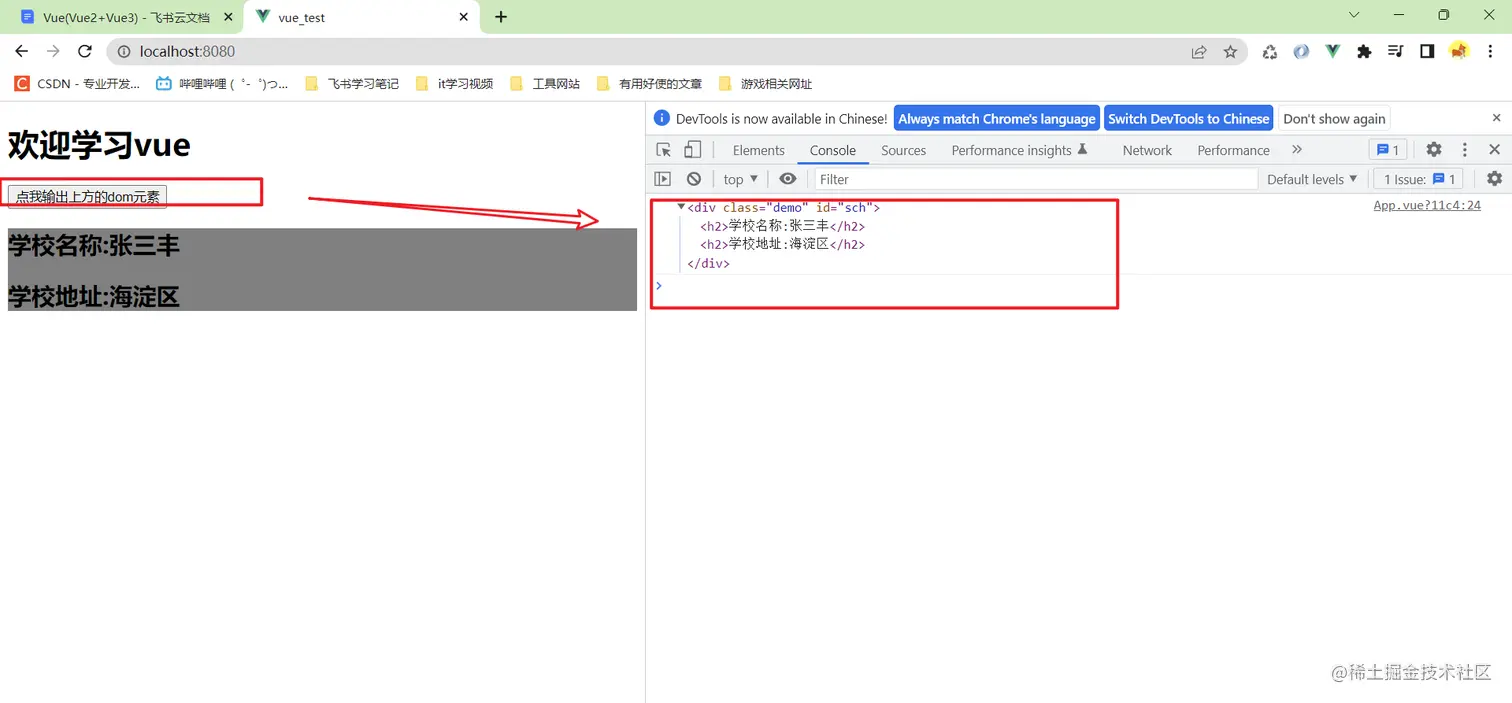Screen dimensions: 1512x703
Task: Select the h2 学校名称:张三丰 console line
Action: click(x=782, y=226)
